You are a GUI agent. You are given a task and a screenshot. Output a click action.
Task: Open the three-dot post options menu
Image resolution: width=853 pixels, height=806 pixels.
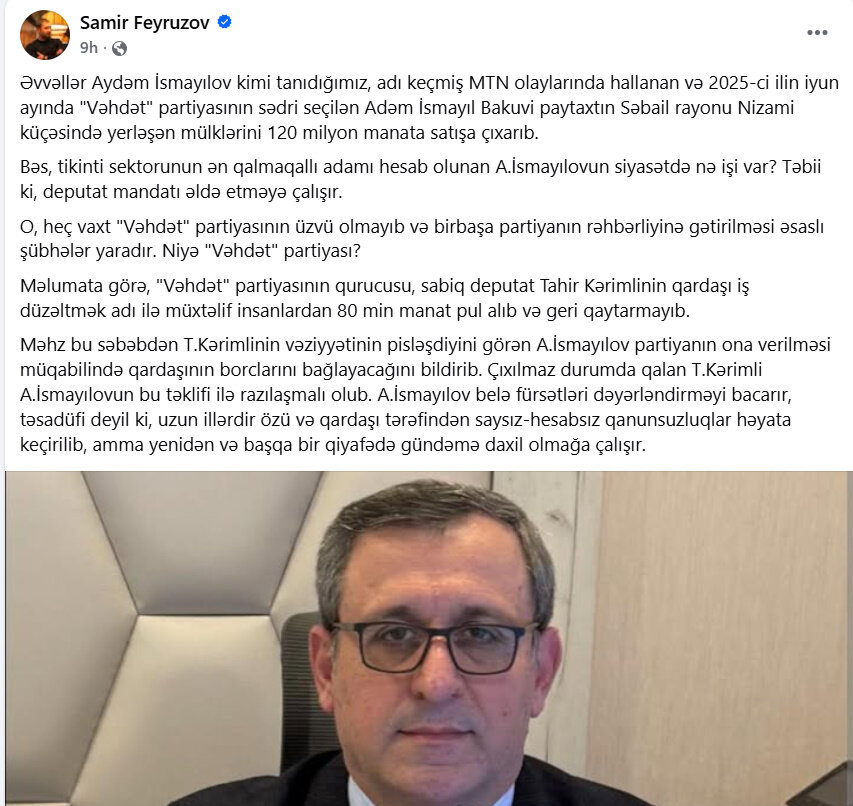[817, 33]
